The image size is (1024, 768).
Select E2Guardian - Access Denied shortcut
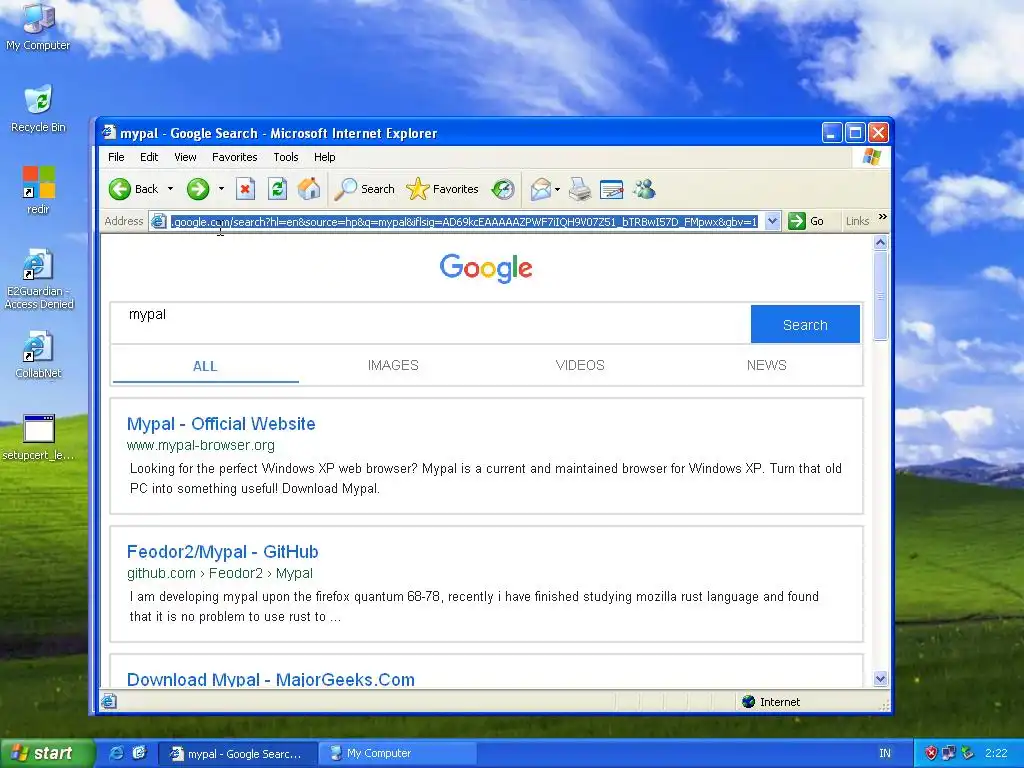[39, 279]
